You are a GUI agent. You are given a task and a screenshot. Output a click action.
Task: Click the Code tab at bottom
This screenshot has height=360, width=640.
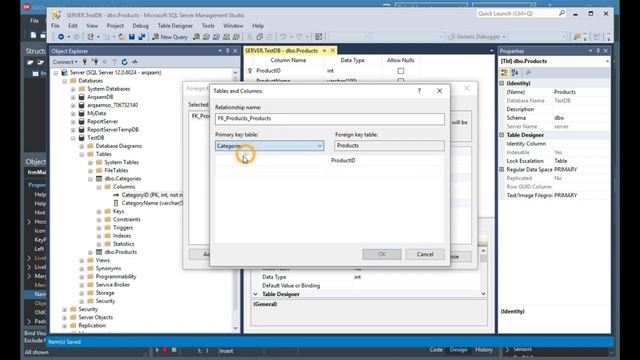coord(436,350)
